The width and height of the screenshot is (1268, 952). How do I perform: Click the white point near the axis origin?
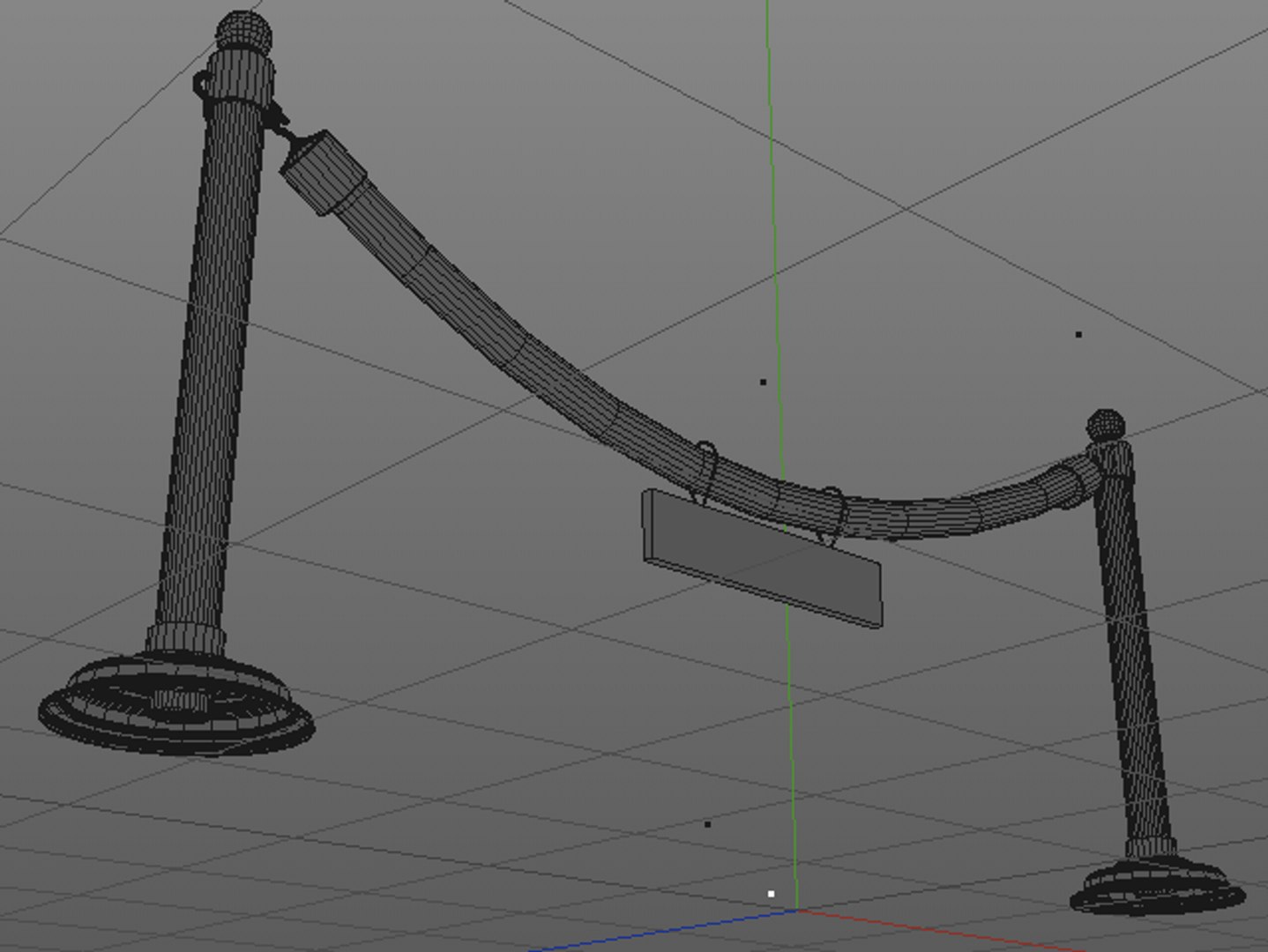772,894
